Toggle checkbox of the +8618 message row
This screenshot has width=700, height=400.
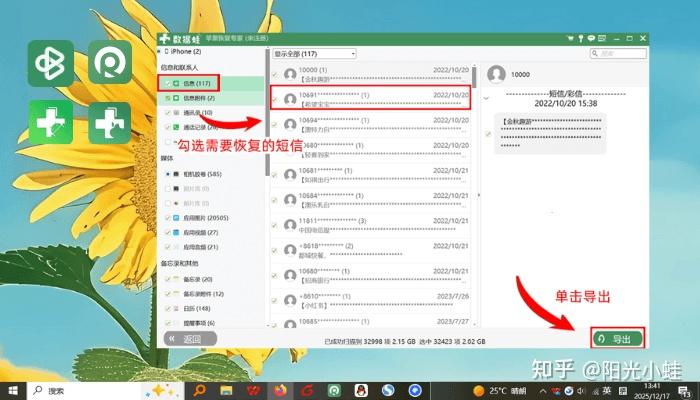point(275,250)
